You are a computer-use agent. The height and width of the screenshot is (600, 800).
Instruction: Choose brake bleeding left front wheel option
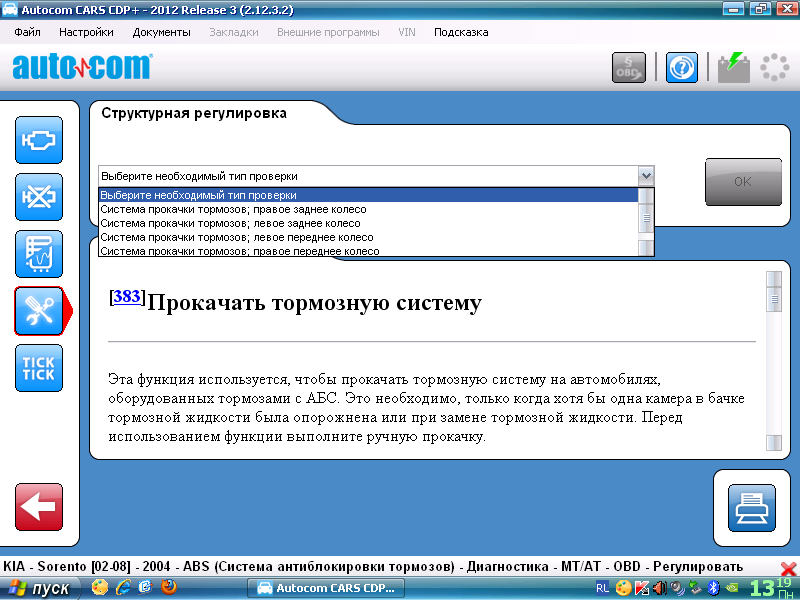click(237, 237)
